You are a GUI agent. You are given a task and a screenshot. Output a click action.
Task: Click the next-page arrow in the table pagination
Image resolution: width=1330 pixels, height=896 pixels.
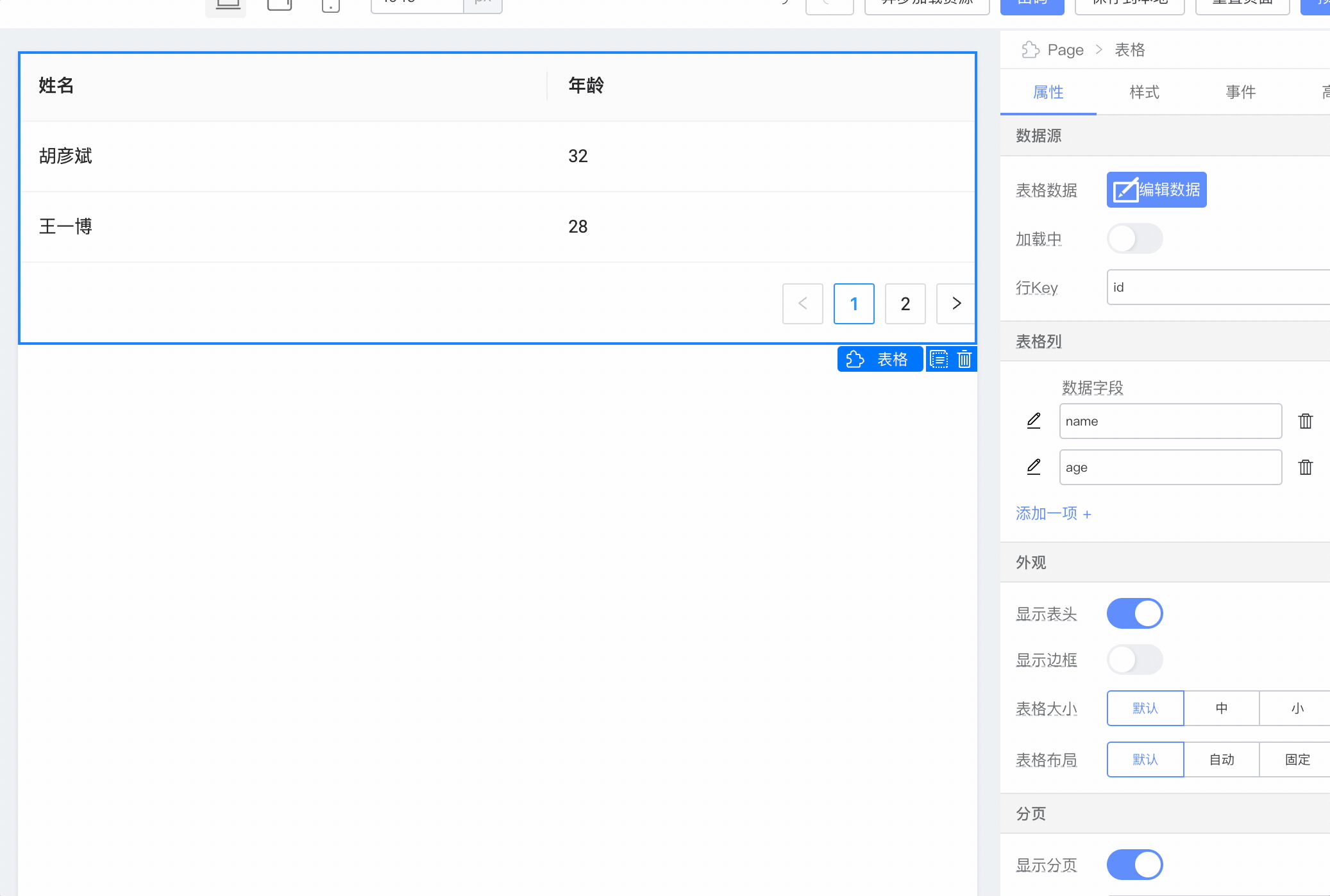(956, 304)
